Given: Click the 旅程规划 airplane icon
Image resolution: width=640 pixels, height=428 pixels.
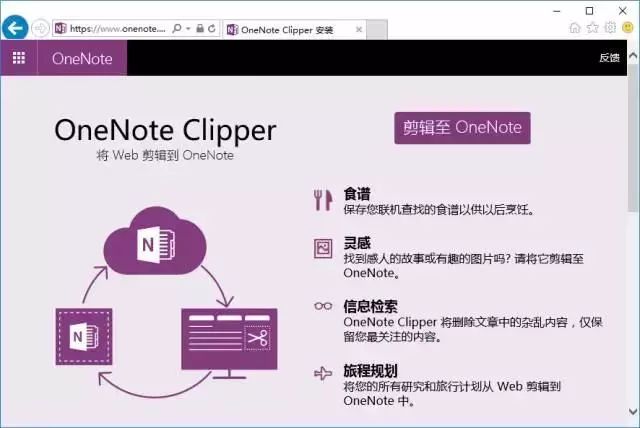Looking at the screenshot, I should pyautogui.click(x=323, y=373).
